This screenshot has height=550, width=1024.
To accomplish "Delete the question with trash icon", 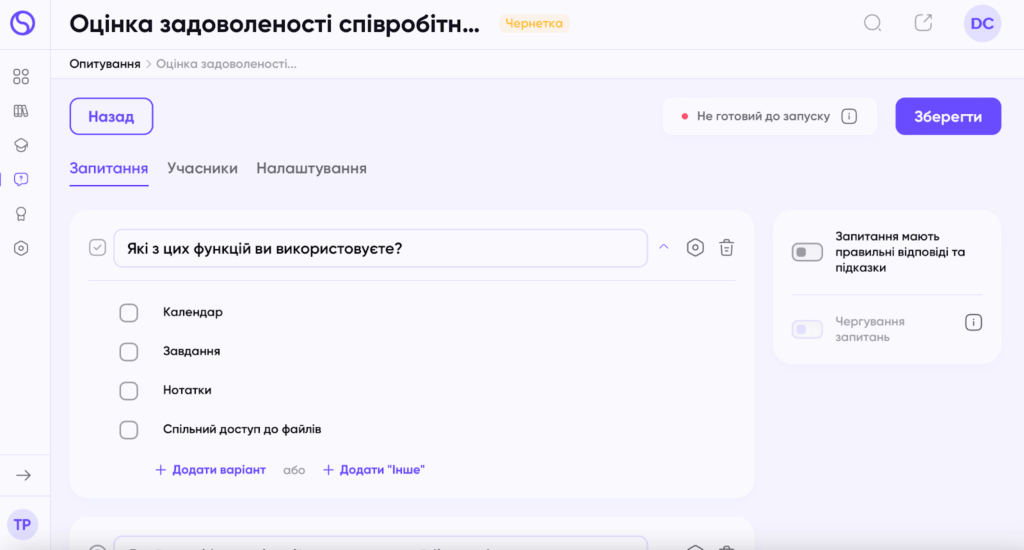I will (x=727, y=248).
